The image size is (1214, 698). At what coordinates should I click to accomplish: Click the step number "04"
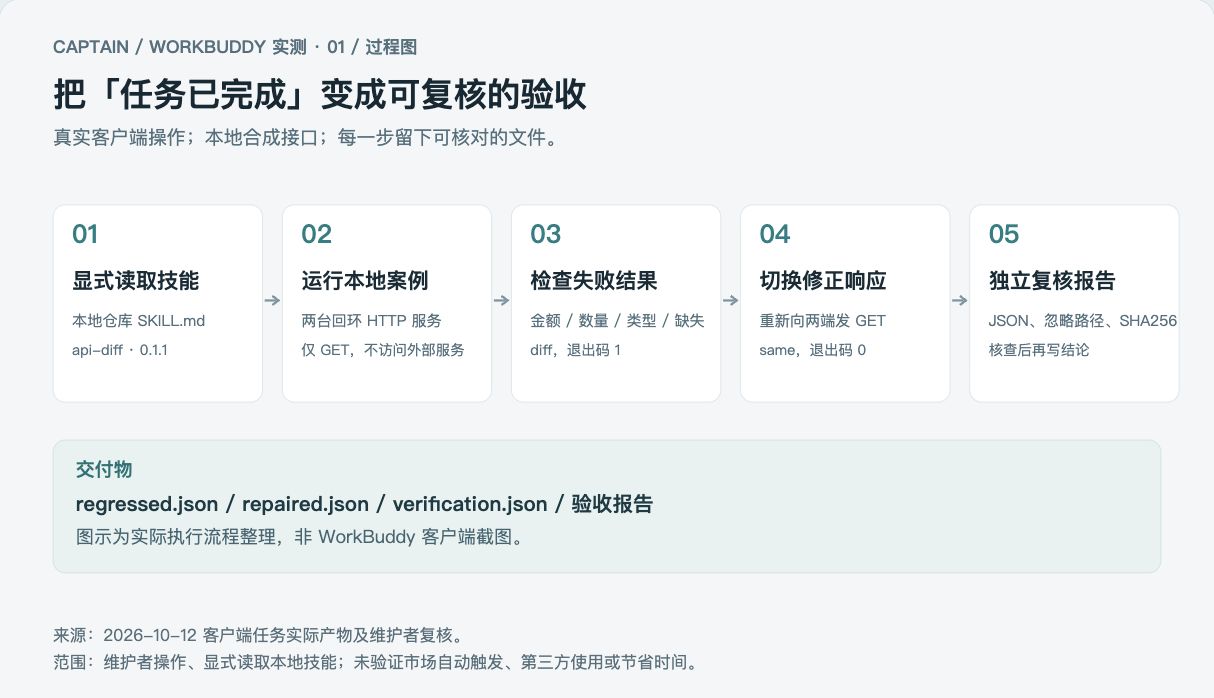tap(775, 234)
